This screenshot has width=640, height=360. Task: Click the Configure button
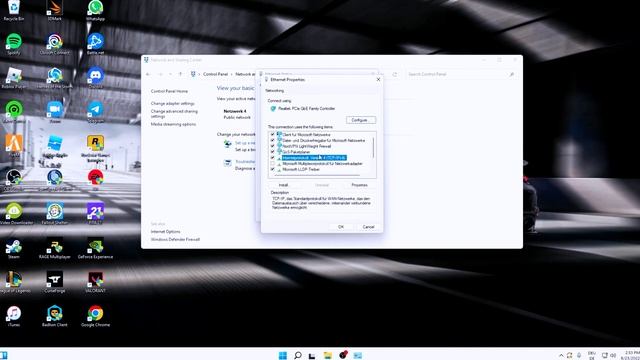coord(360,120)
